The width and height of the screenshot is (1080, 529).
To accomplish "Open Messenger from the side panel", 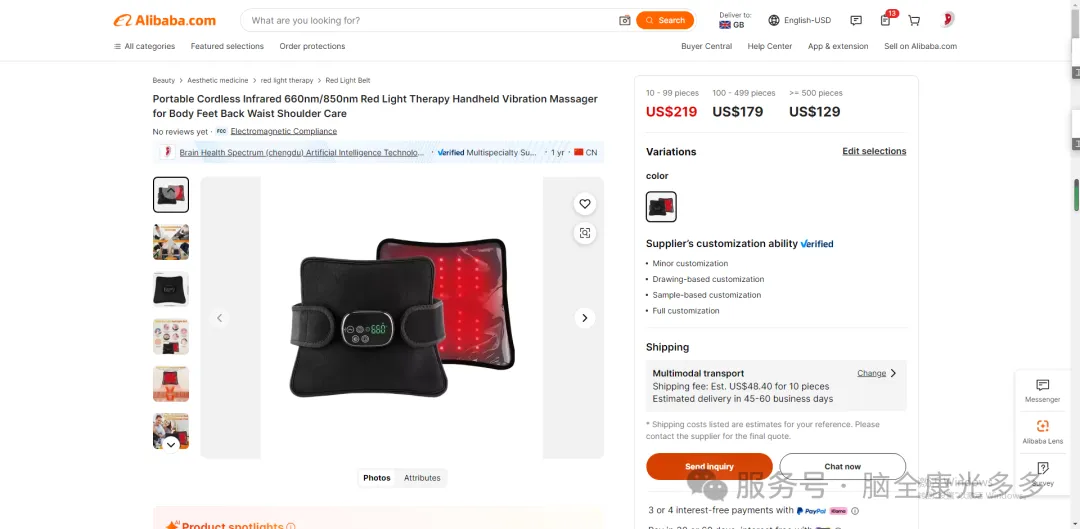I will click(x=1042, y=390).
